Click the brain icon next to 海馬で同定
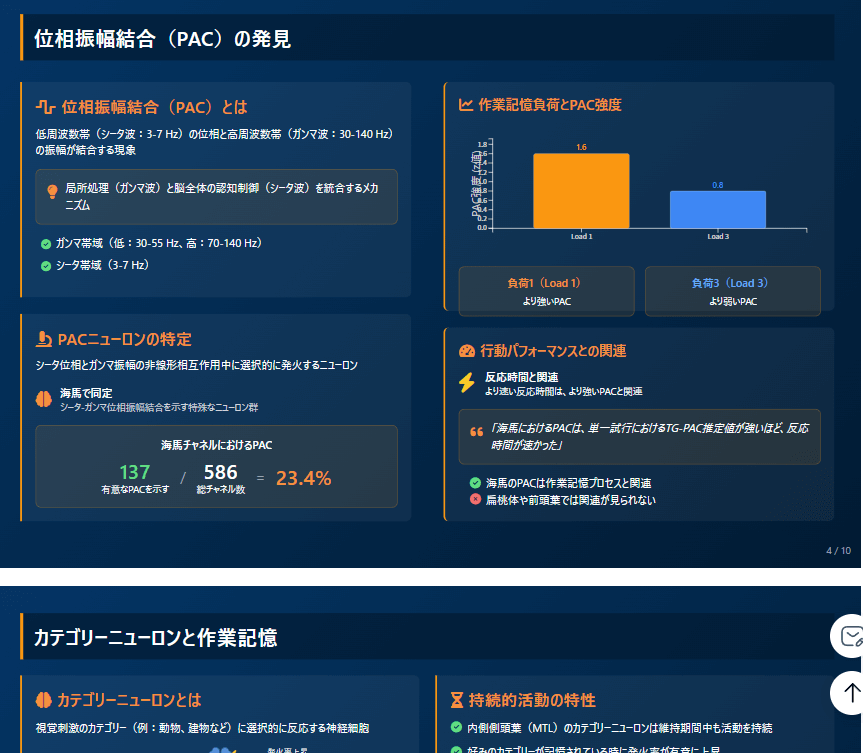The height and width of the screenshot is (753, 863). pos(43,399)
